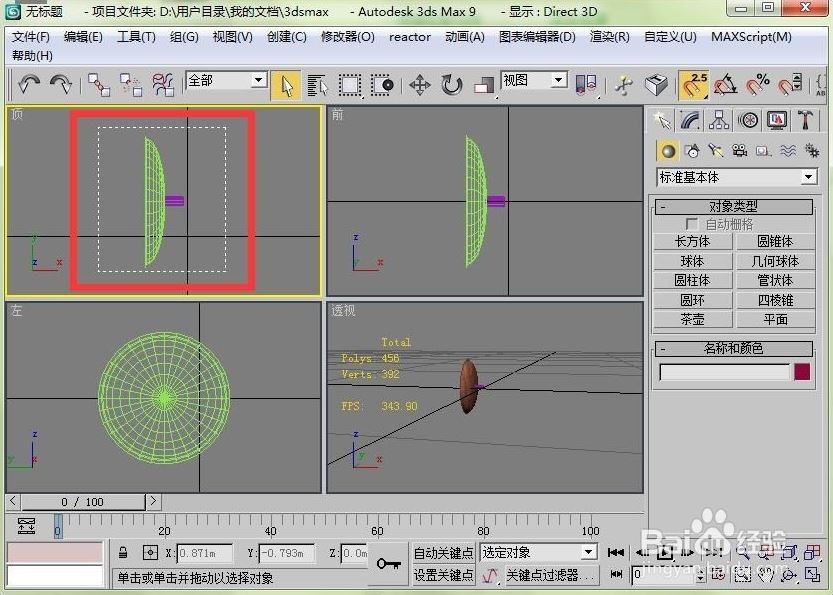Select the Geometry sphere category icon
833x595 pixels.
click(x=668, y=151)
